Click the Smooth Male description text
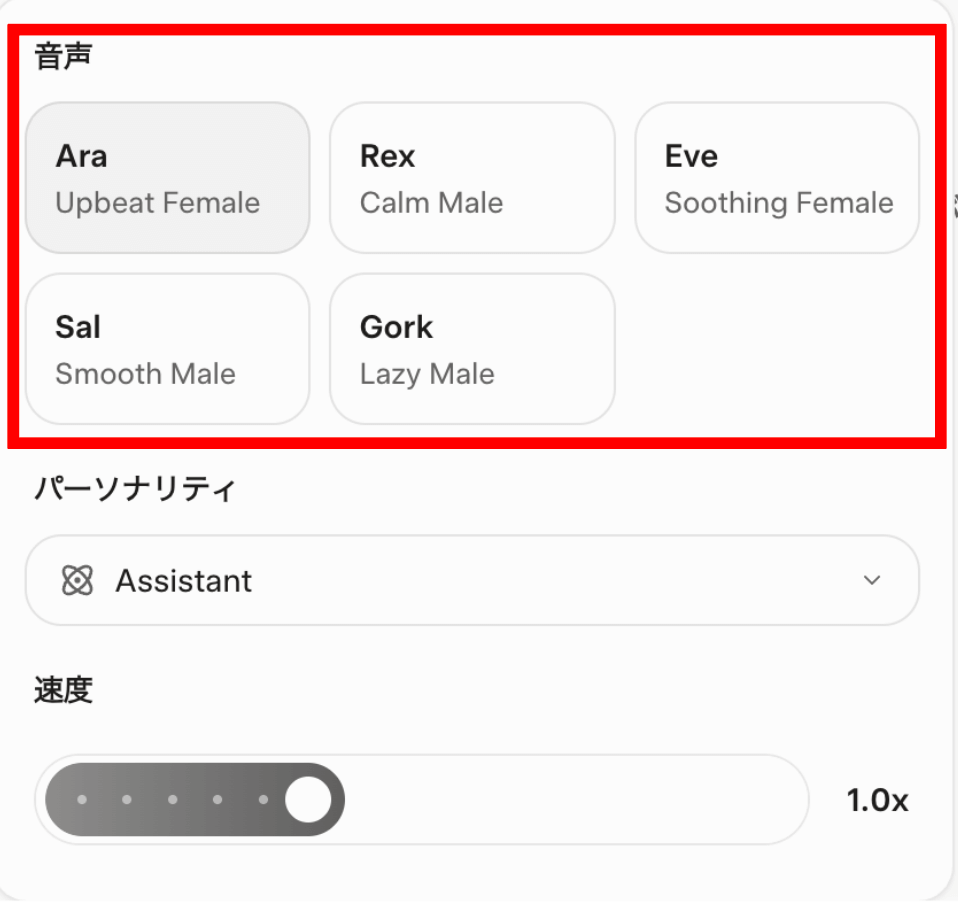Screen dimensions: 958x902 click(145, 374)
